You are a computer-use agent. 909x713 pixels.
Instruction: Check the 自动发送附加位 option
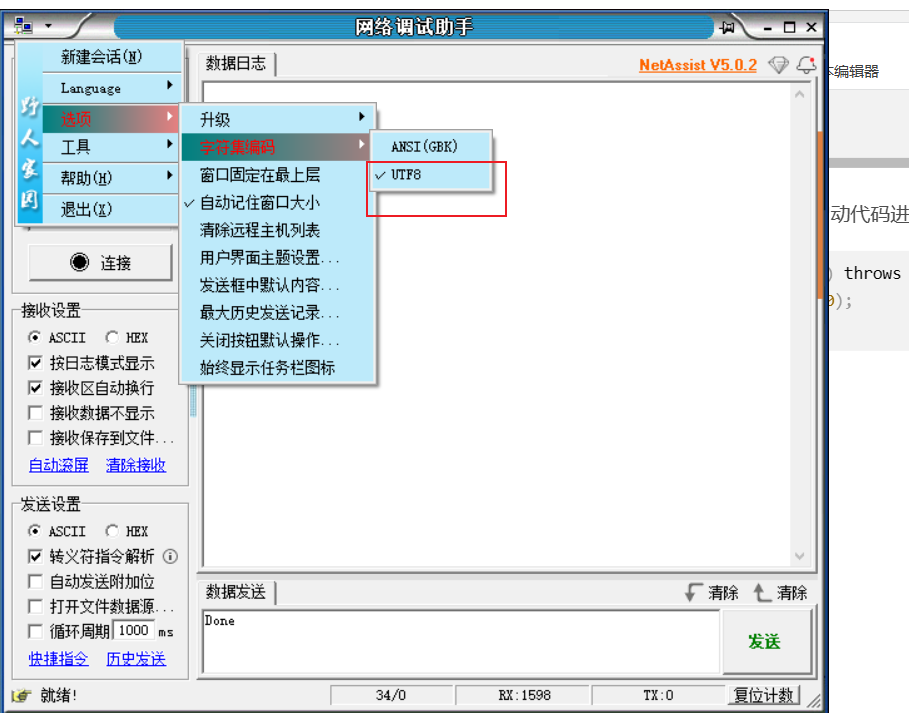[x=35, y=581]
